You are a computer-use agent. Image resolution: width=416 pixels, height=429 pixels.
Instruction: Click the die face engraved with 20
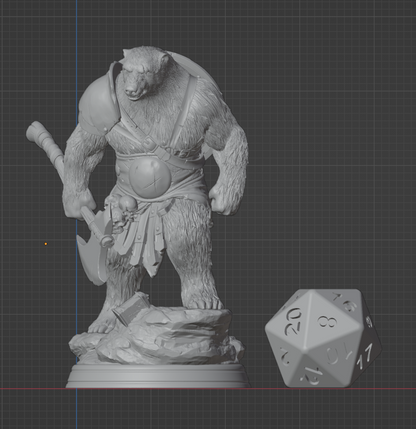click(x=292, y=323)
